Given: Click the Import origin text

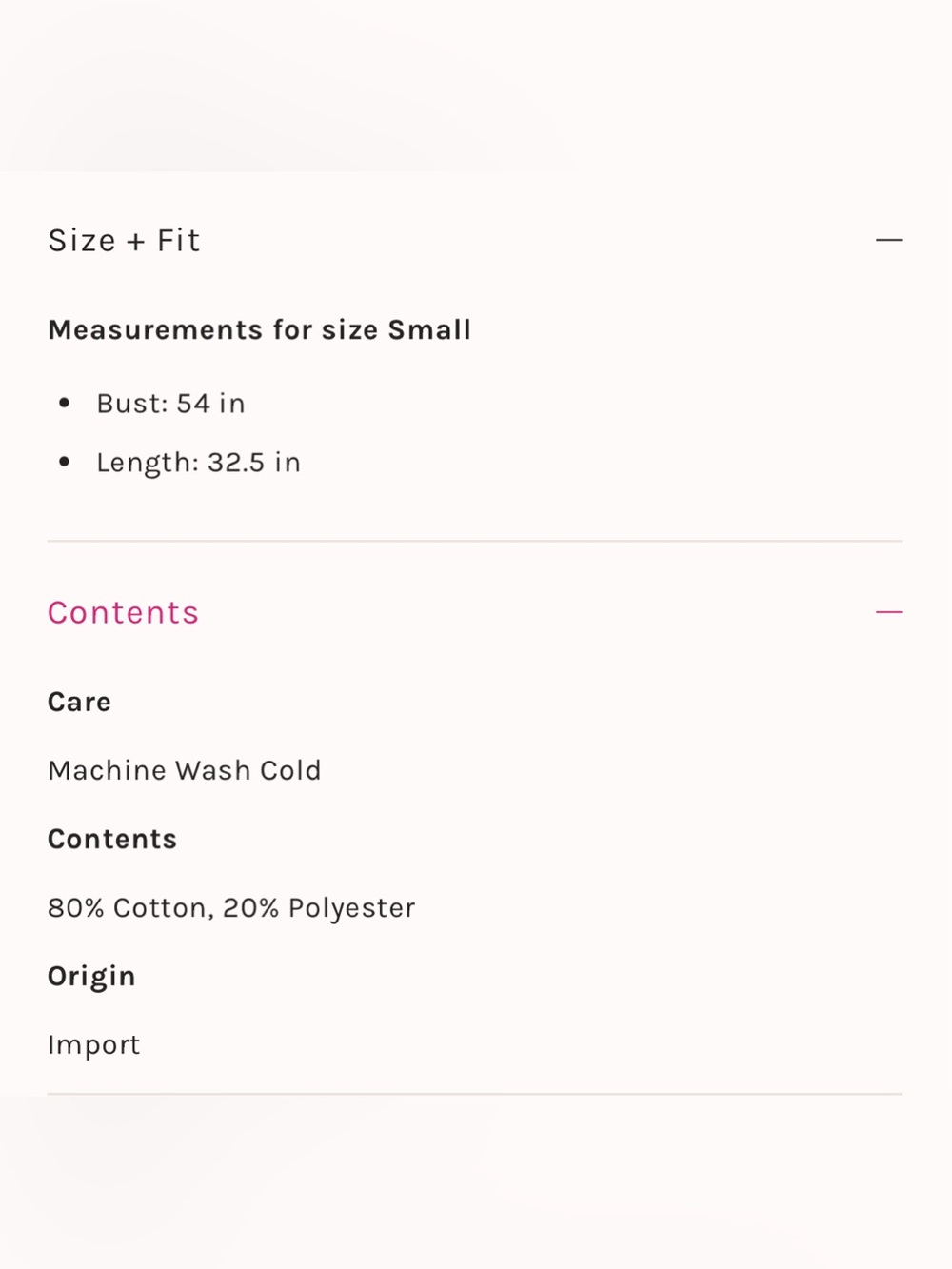Looking at the screenshot, I should click(x=94, y=1045).
